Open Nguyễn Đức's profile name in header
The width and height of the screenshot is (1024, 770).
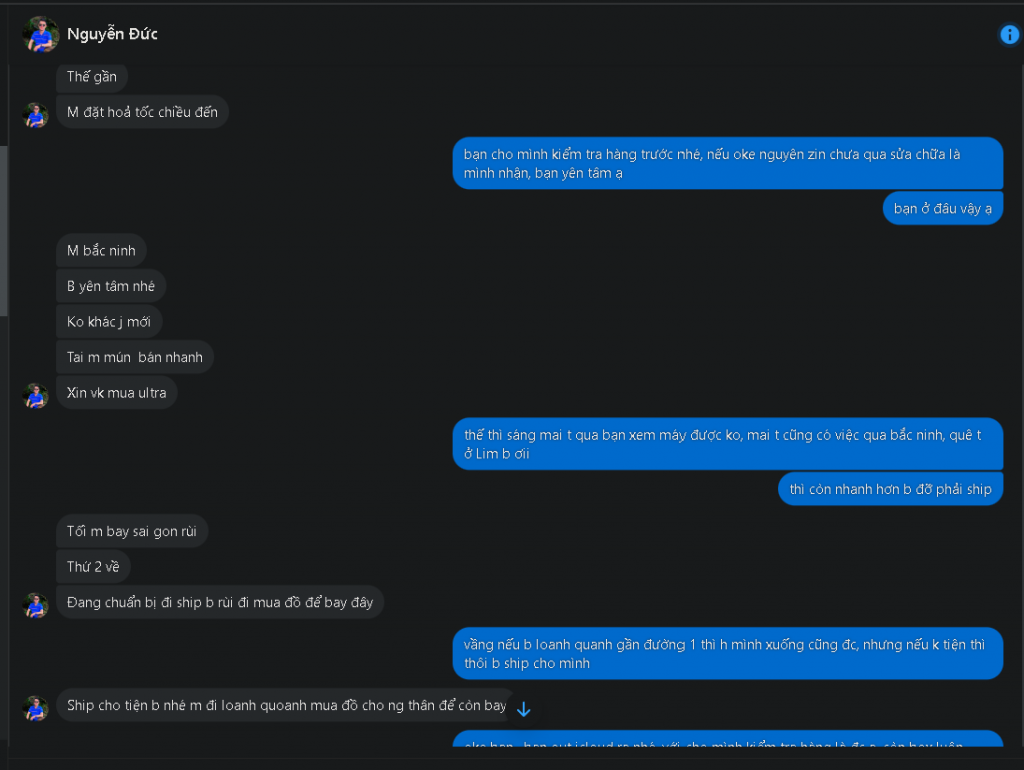pyautogui.click(x=112, y=35)
